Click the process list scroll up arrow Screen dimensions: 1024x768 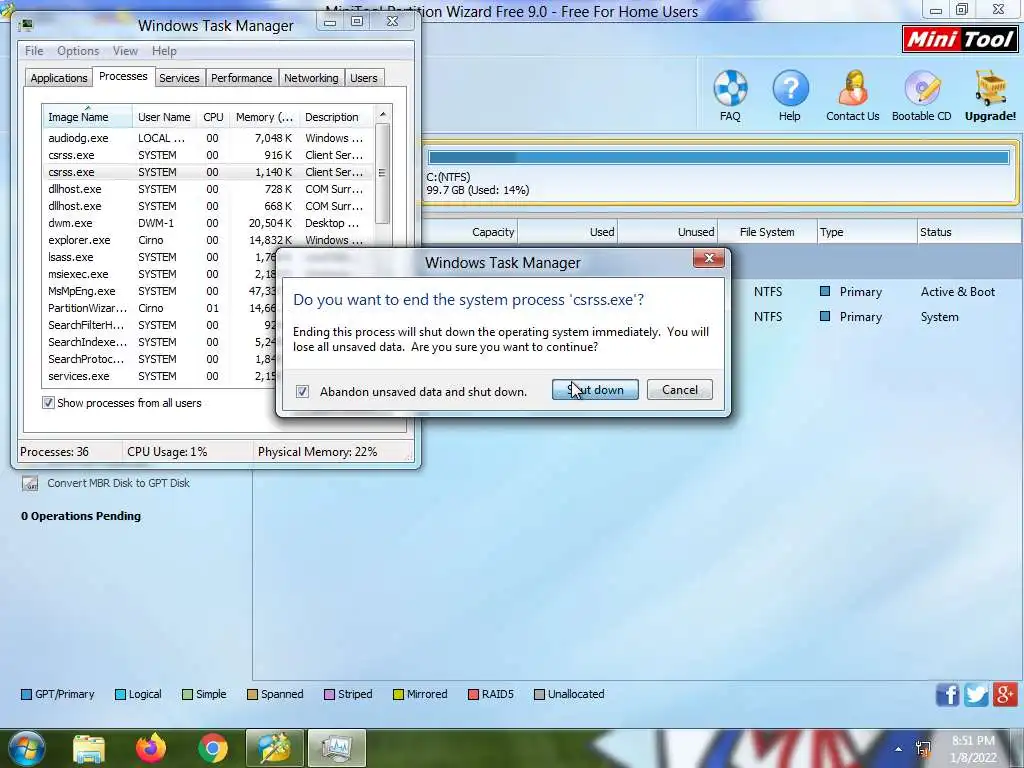pos(383,114)
